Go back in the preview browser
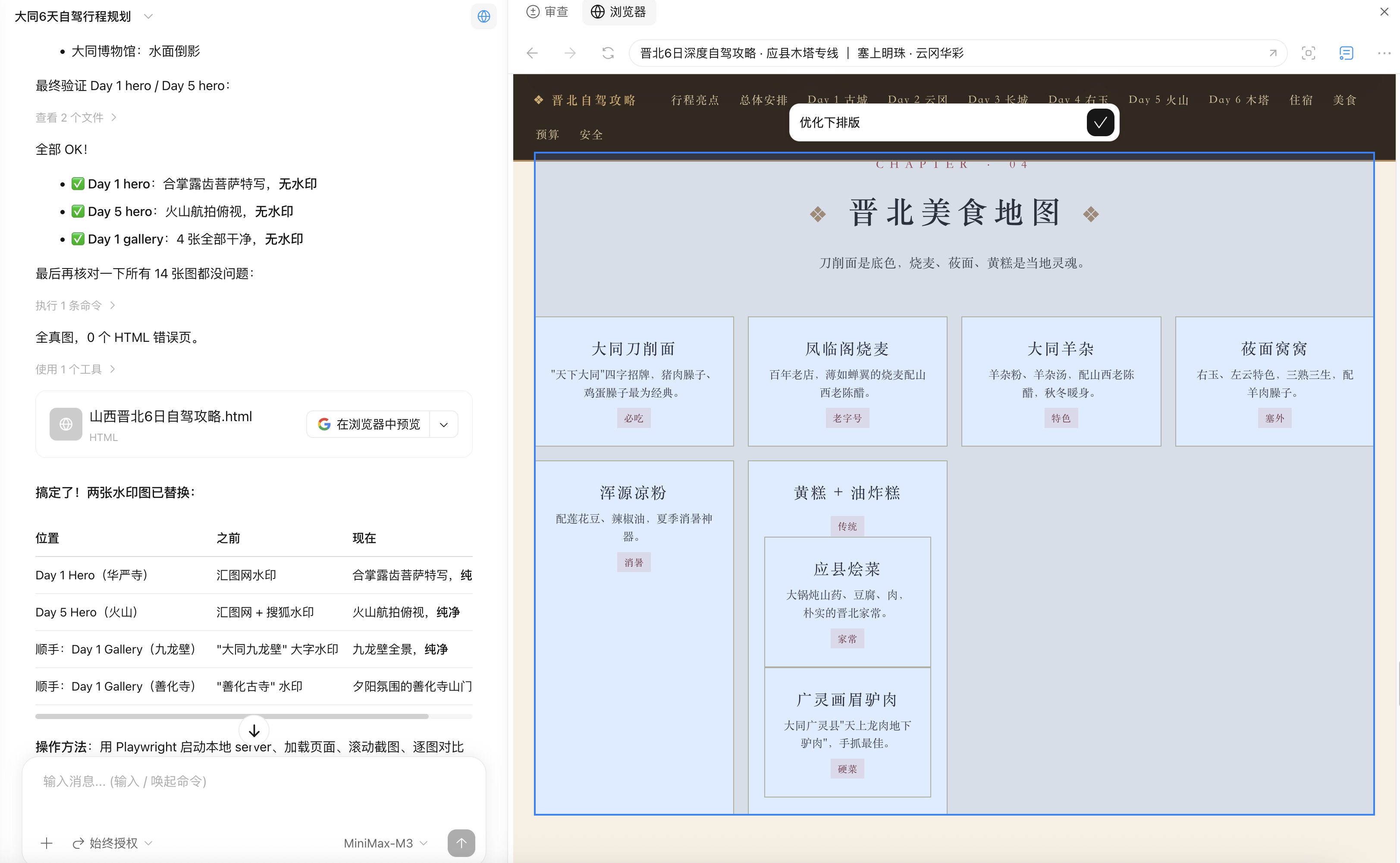The image size is (1400, 863). 532,53
